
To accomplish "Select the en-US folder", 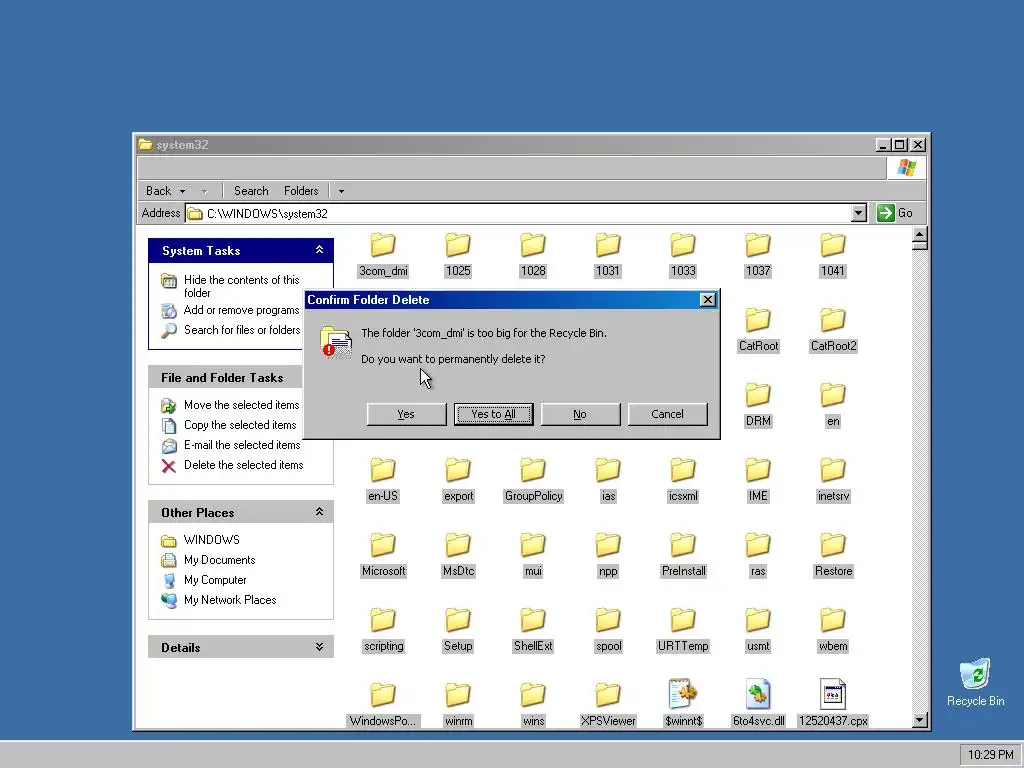I will 383,480.
